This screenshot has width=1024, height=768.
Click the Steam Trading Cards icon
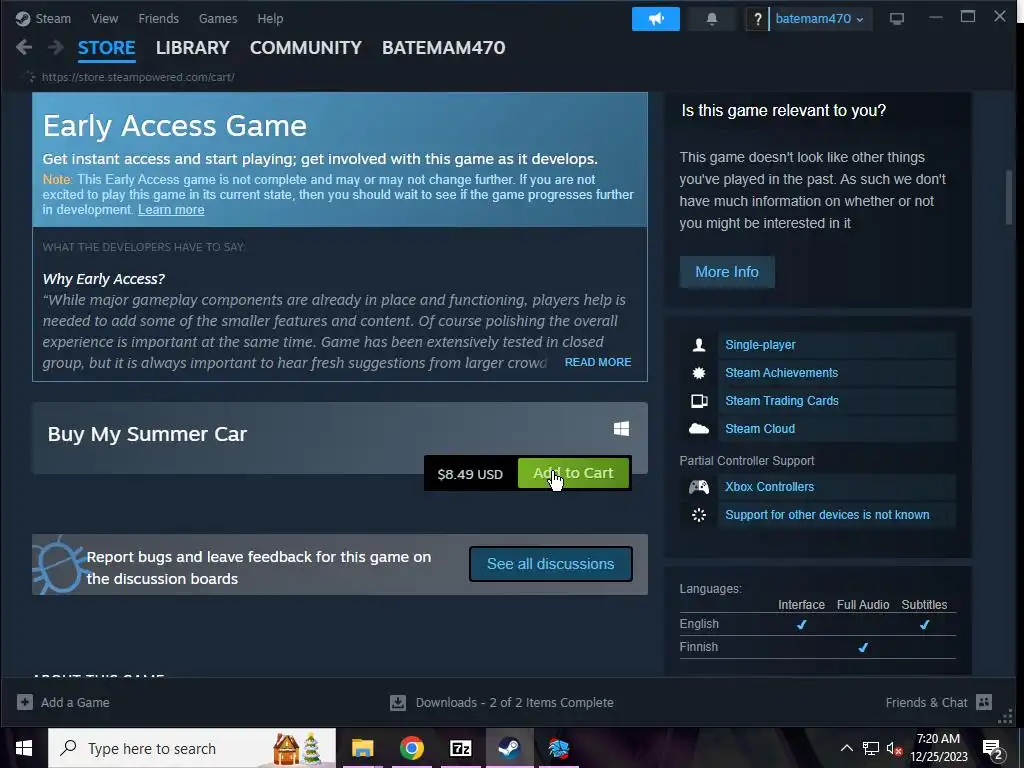coord(699,401)
